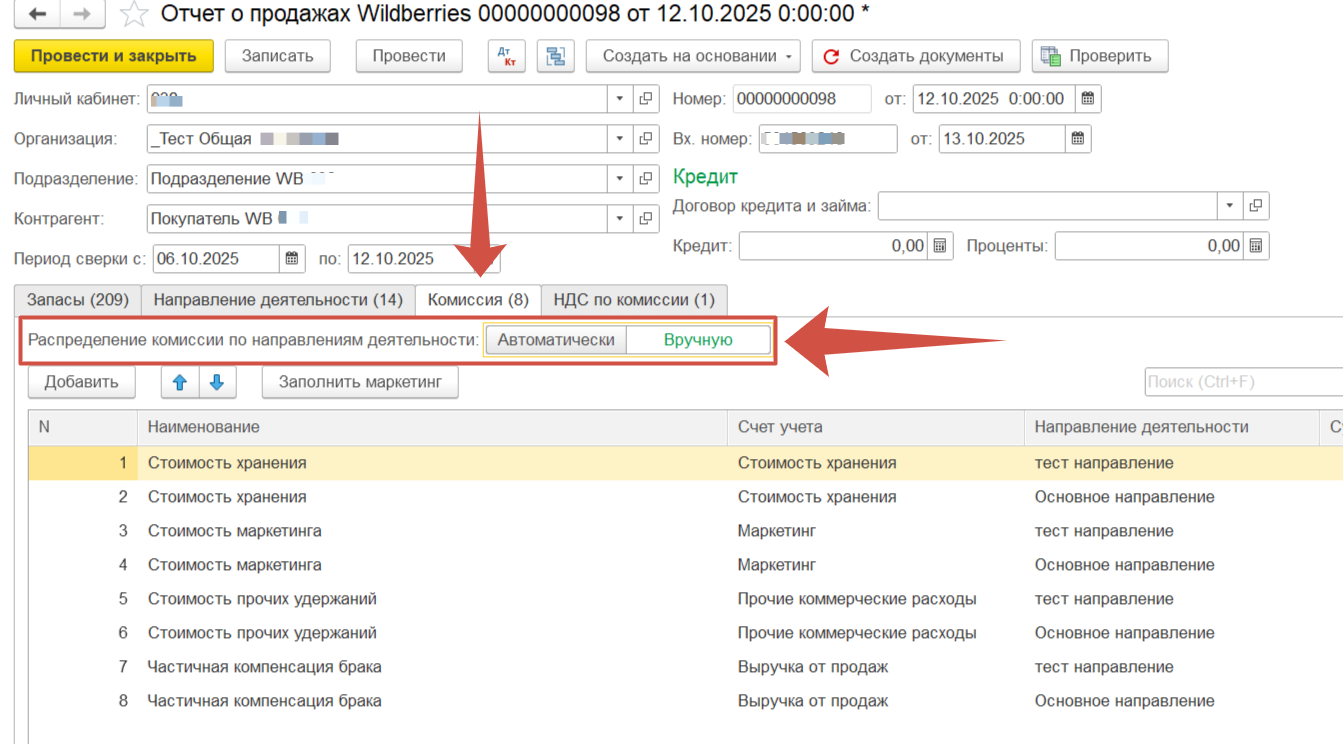1343x744 pixels.
Task: Open calendar for Вх. номер date 13.10.2025
Action: (1078, 139)
